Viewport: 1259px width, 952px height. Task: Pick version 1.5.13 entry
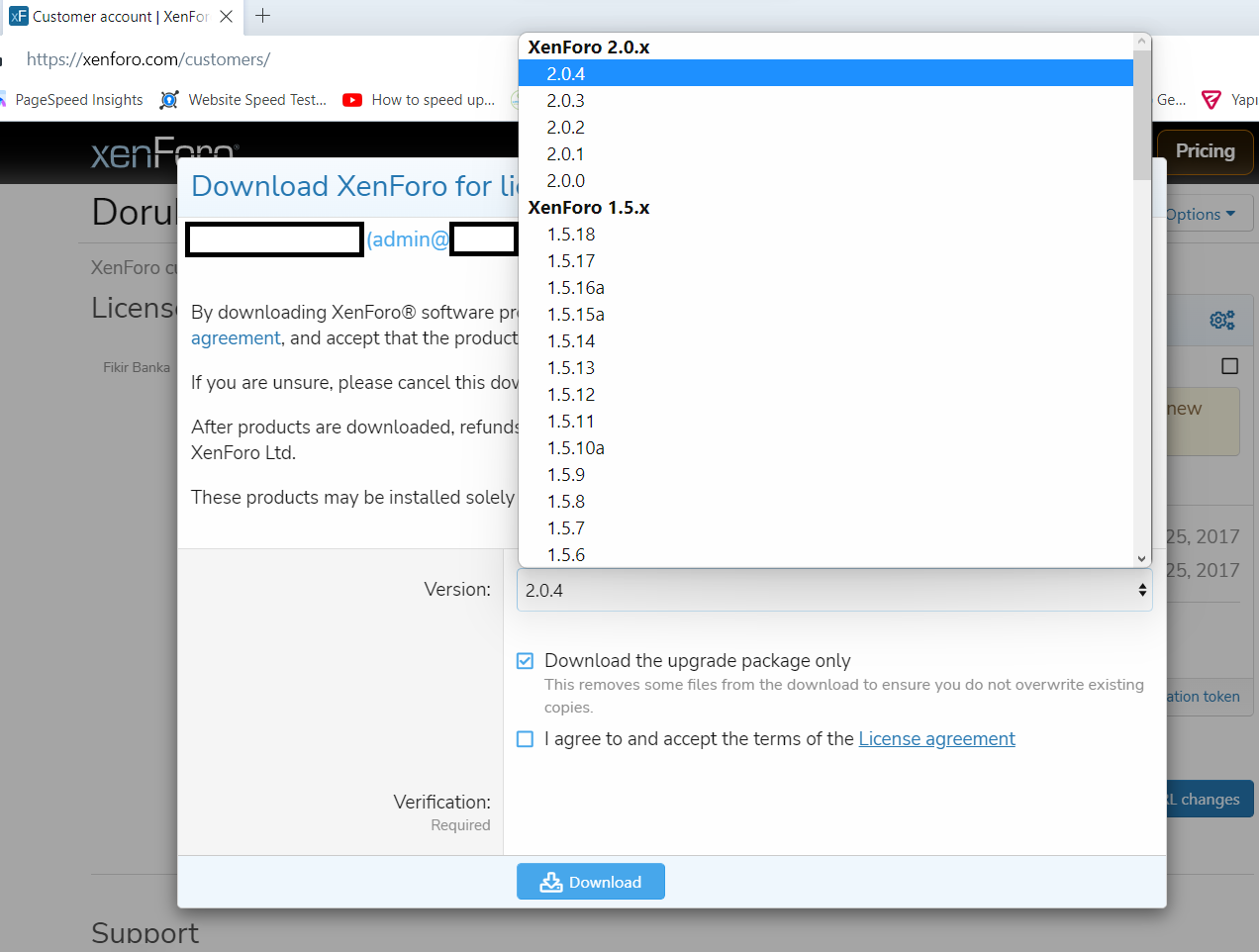[825, 367]
